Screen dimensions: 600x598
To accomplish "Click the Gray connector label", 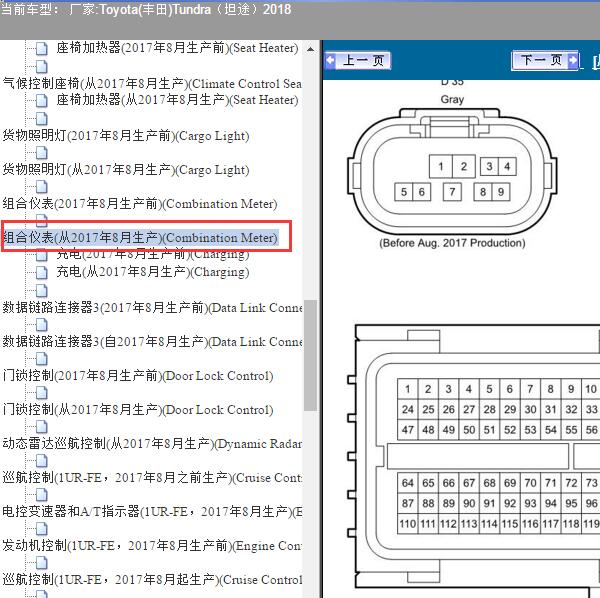I will click(452, 100).
